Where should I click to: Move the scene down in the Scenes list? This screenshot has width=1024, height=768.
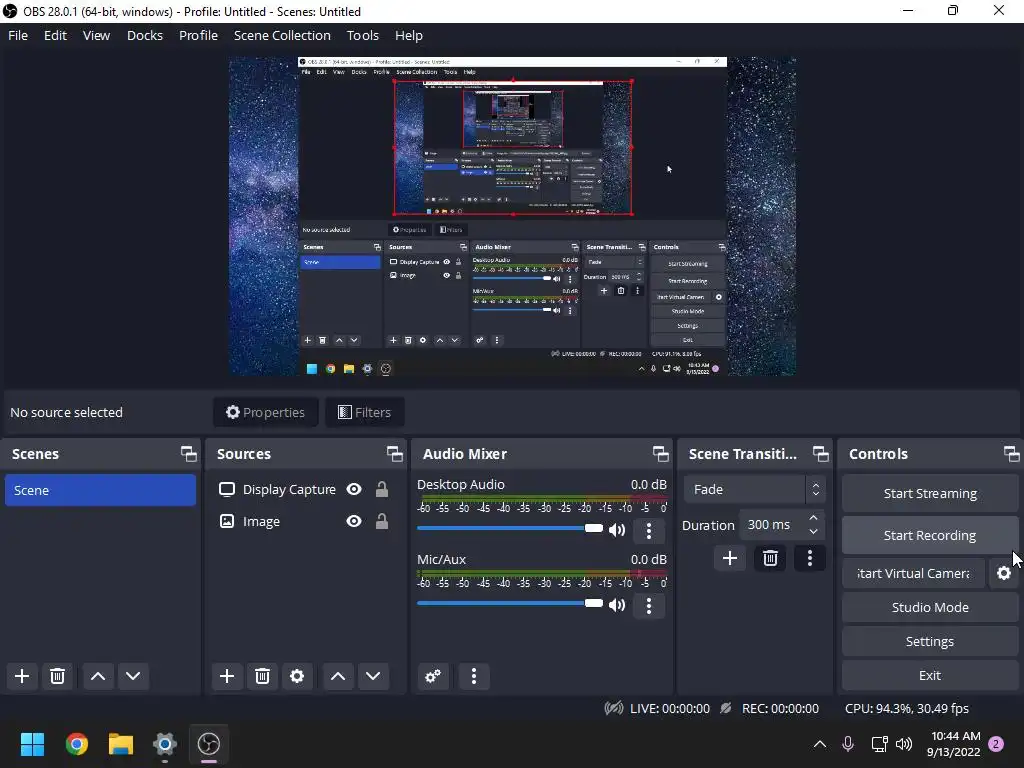point(133,676)
